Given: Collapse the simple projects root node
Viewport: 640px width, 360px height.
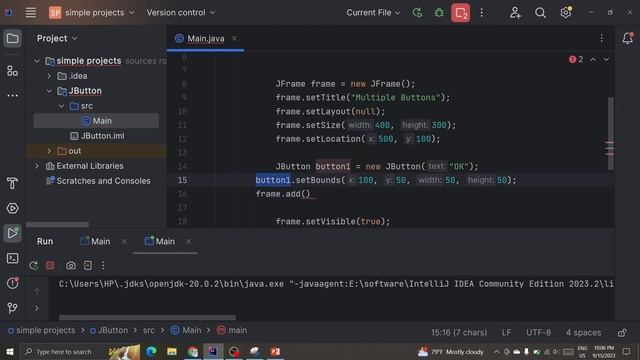Looking at the screenshot, I should (x=37, y=61).
